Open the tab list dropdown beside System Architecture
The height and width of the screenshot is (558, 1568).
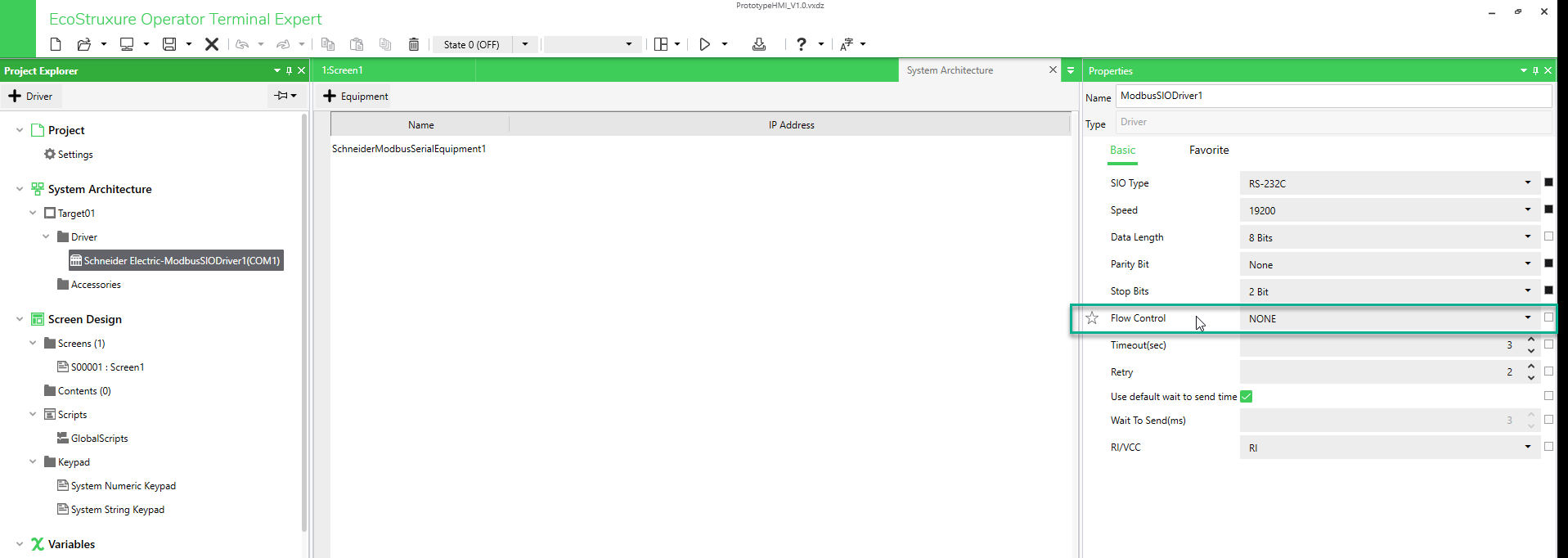click(1071, 70)
